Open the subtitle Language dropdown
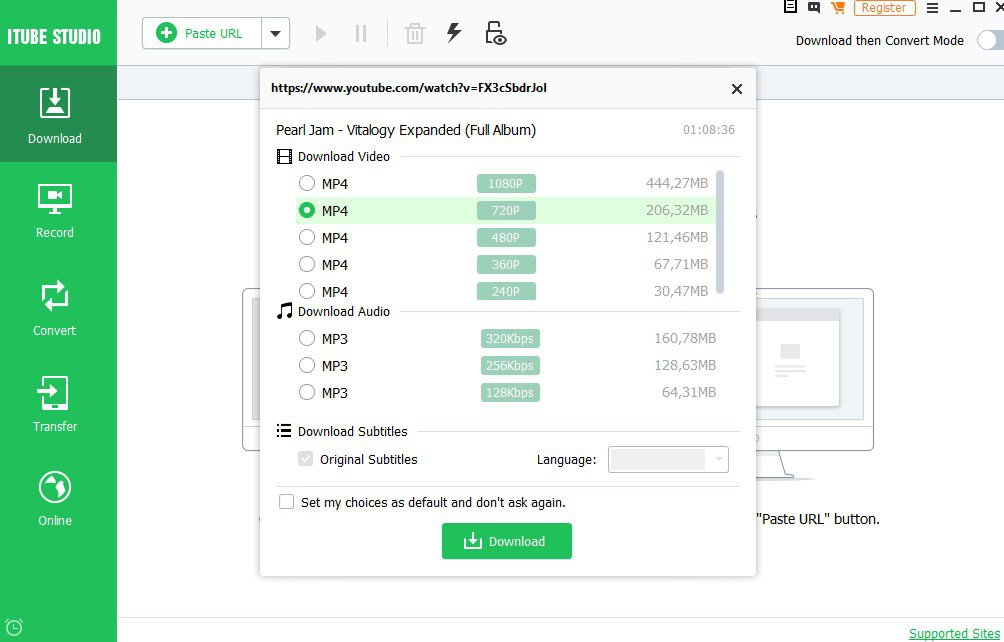The height and width of the screenshot is (642, 1004). 668,460
